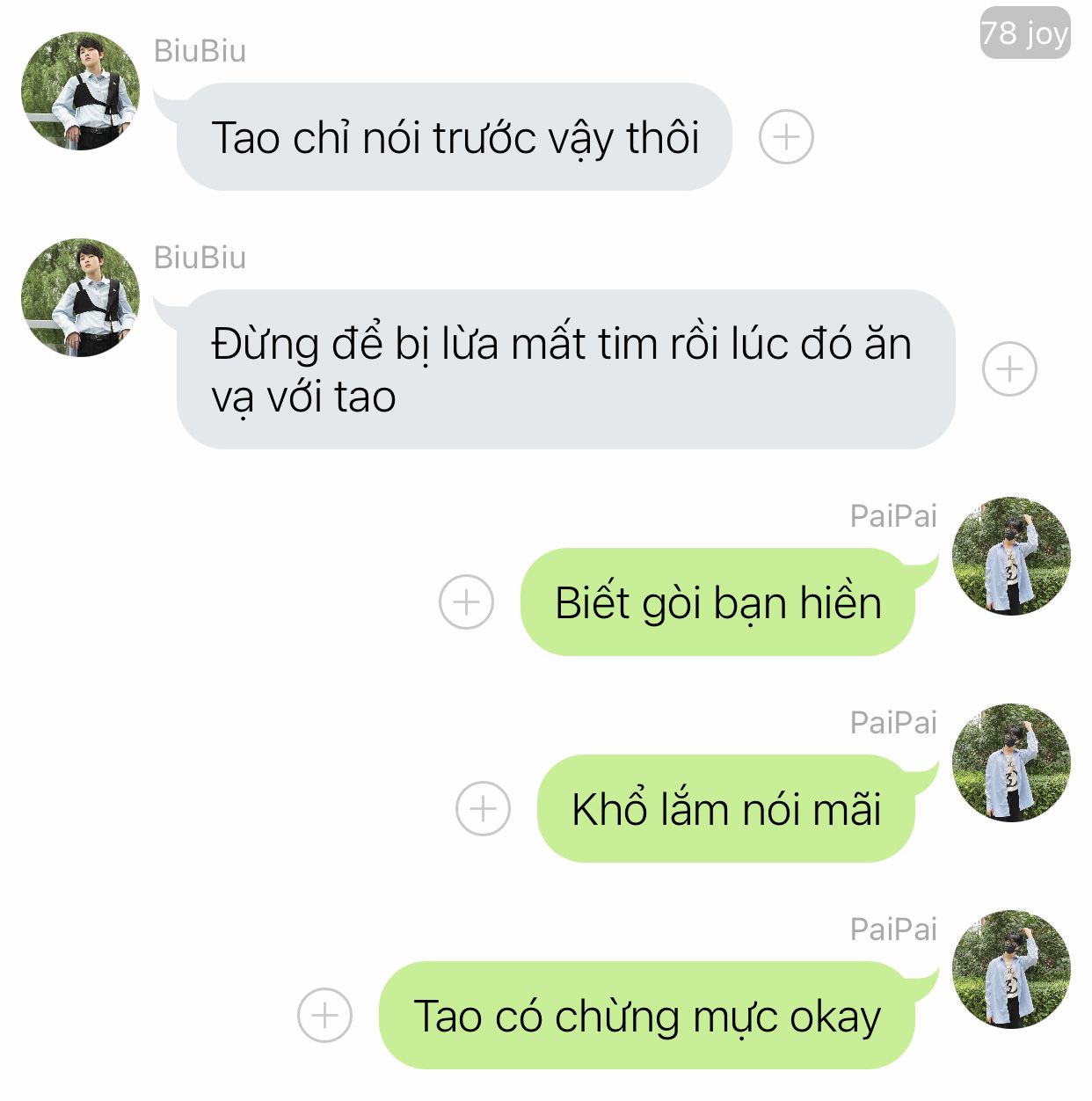Tap plus icon beside "Tao chỉ nói trước vậy thôi"

tap(786, 137)
